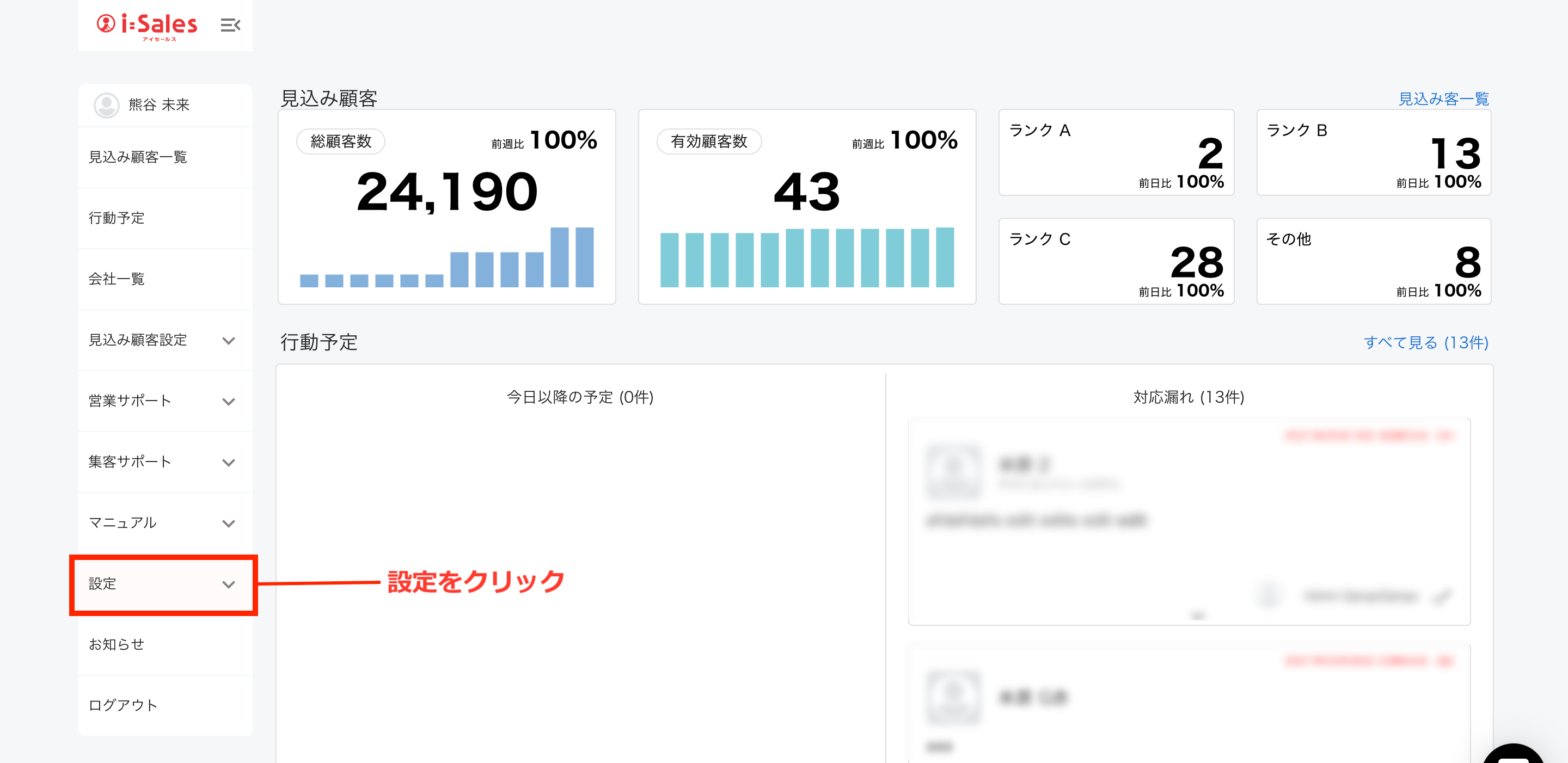Expand the 営業サポート submenu
Viewport: 1568px width, 763px height.
(228, 401)
